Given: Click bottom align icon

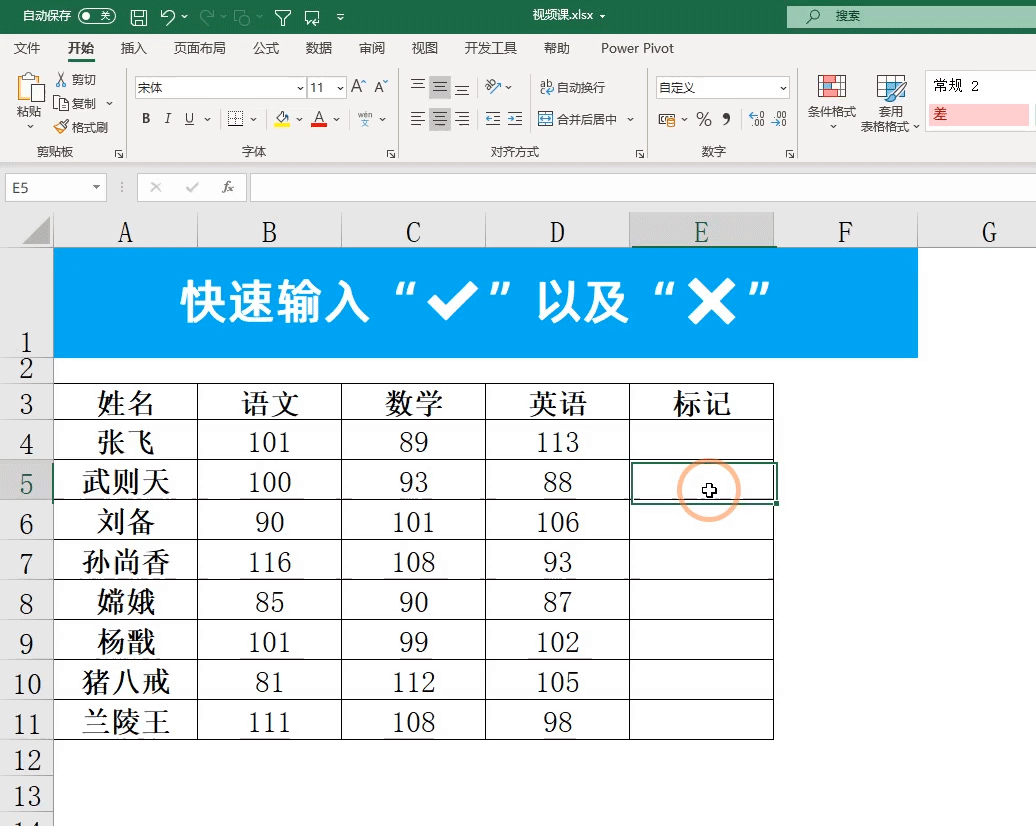Looking at the screenshot, I should tap(462, 87).
